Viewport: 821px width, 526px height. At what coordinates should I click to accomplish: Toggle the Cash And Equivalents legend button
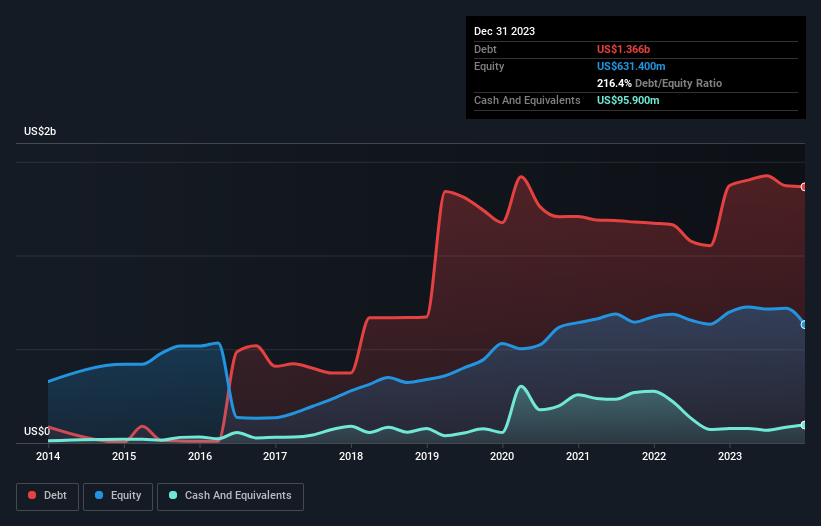(x=230, y=496)
